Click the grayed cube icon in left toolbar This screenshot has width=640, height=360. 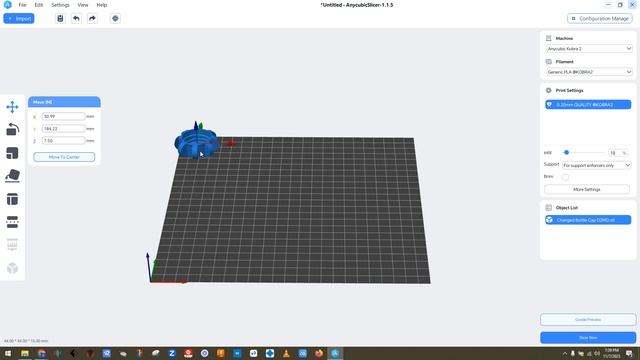[x=12, y=268]
